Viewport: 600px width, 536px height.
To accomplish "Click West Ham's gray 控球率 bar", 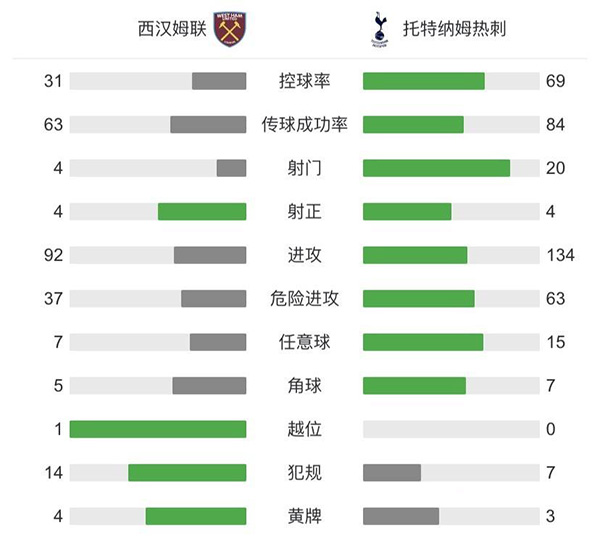I will click(x=219, y=81).
